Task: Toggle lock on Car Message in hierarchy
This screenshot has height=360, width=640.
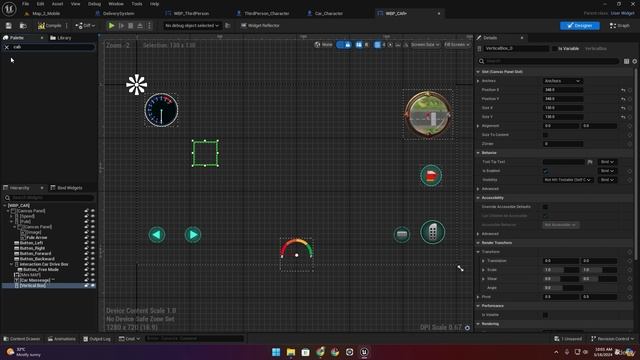Action: (86, 280)
